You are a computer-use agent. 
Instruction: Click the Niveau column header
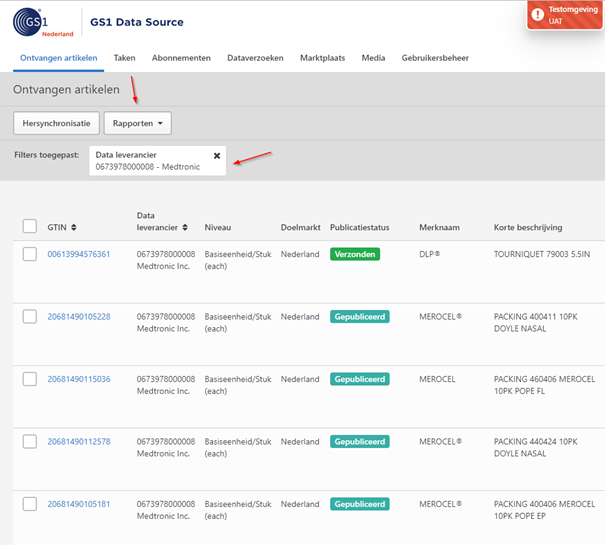218,227
